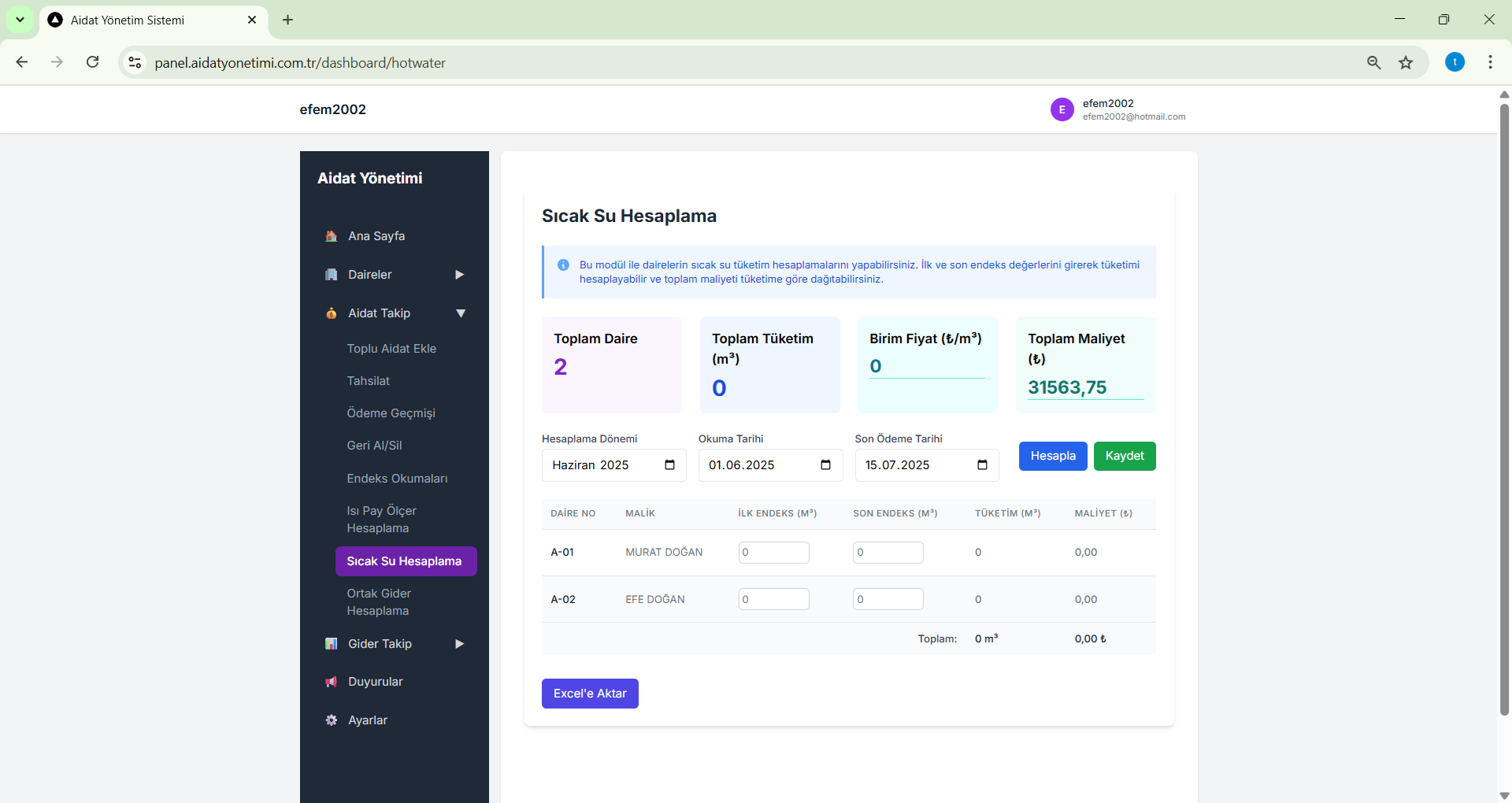Open calendar picker for Okuma Tarihi
1512x803 pixels.
click(825, 465)
